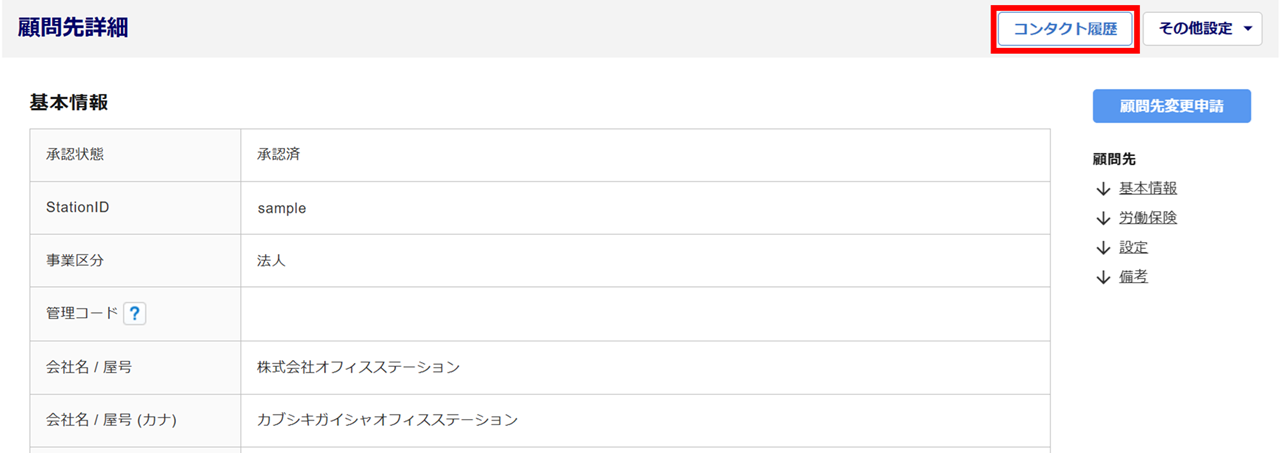
Task: Click the empty 管理コード value cell
Action: point(645,314)
